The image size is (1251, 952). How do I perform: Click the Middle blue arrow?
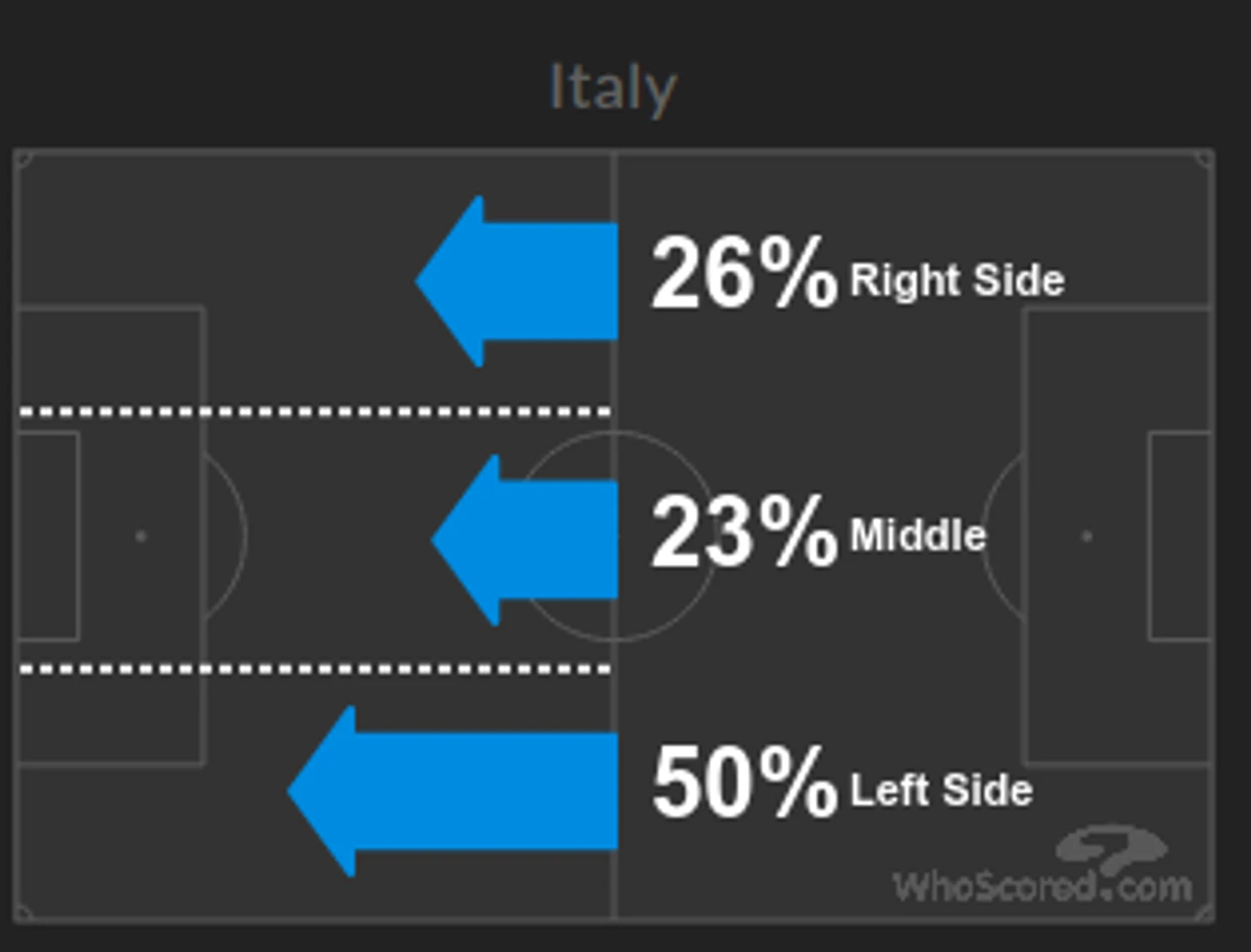[x=525, y=539]
